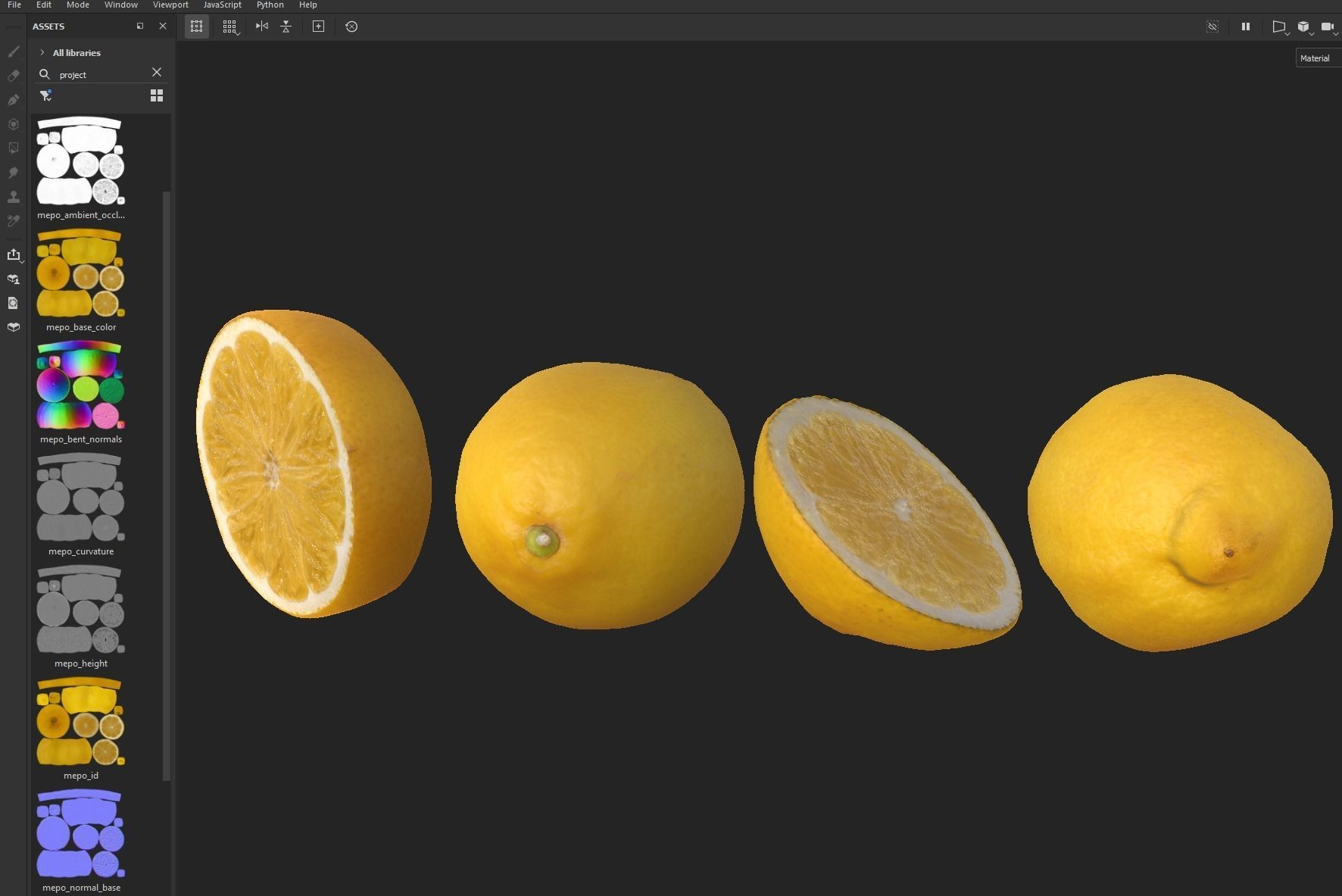Open the Python menu
This screenshot has height=896, width=1342.
coord(270,5)
